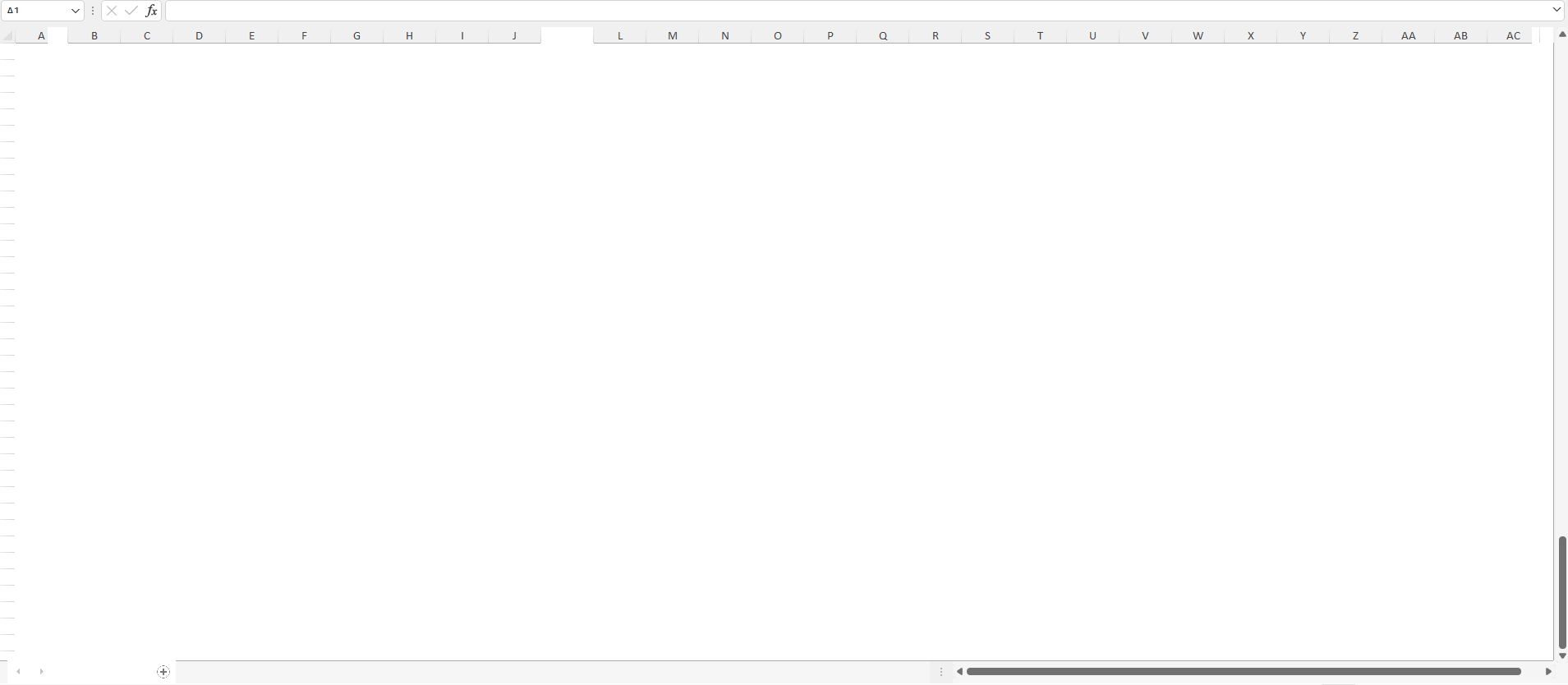Click into the formula bar input
This screenshot has width=1568, height=685.
coord(857,11)
